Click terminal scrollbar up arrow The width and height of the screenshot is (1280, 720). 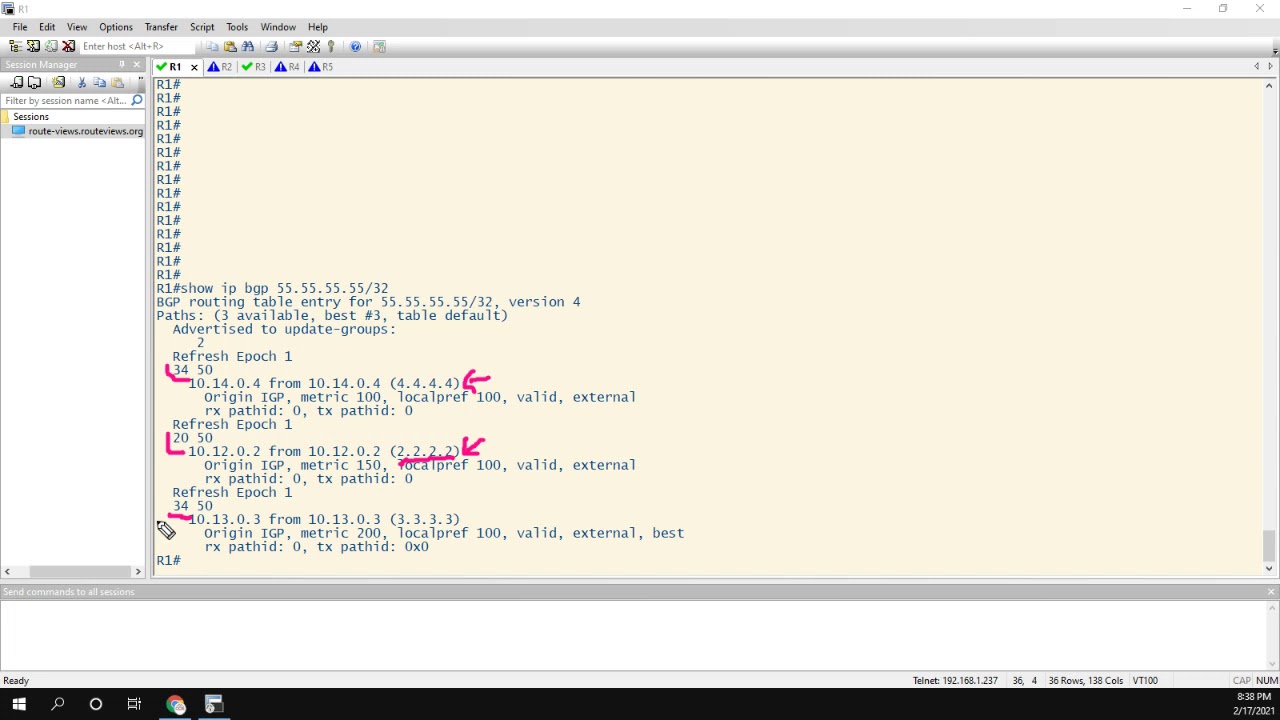1270,85
